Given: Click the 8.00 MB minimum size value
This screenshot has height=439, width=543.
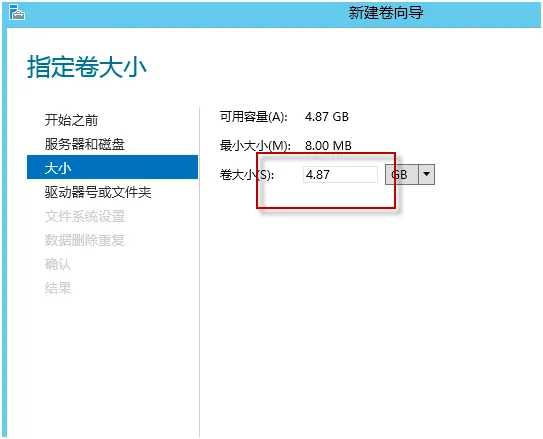Looking at the screenshot, I should 328,146.
